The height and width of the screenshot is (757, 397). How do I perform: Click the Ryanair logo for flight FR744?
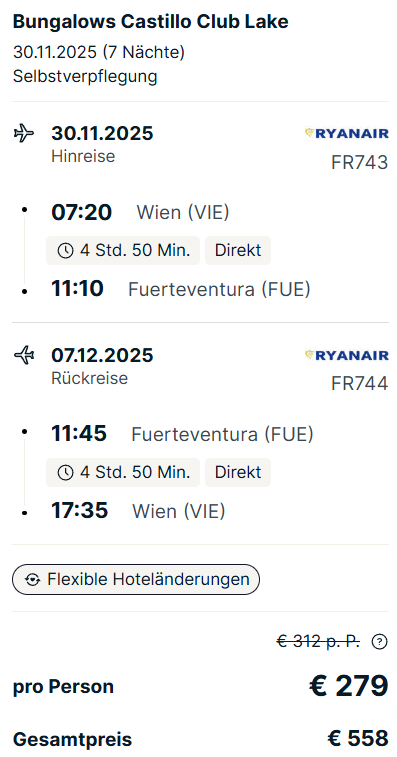[347, 355]
